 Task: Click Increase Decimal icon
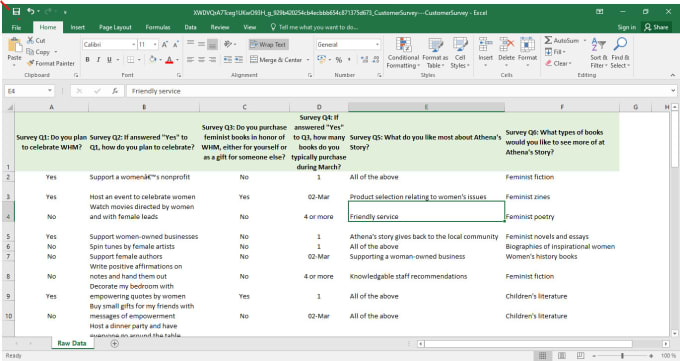point(364,60)
